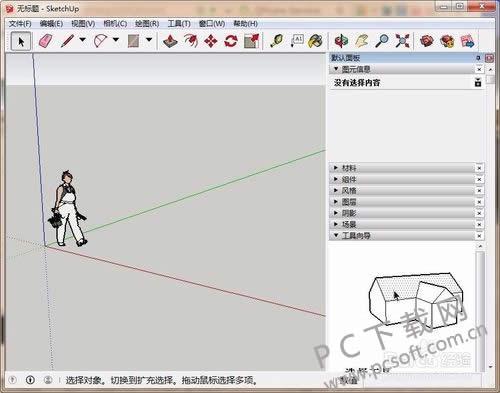Select the Rectangle shape tool
Viewport: 500px width, 393px height.
(x=133, y=41)
